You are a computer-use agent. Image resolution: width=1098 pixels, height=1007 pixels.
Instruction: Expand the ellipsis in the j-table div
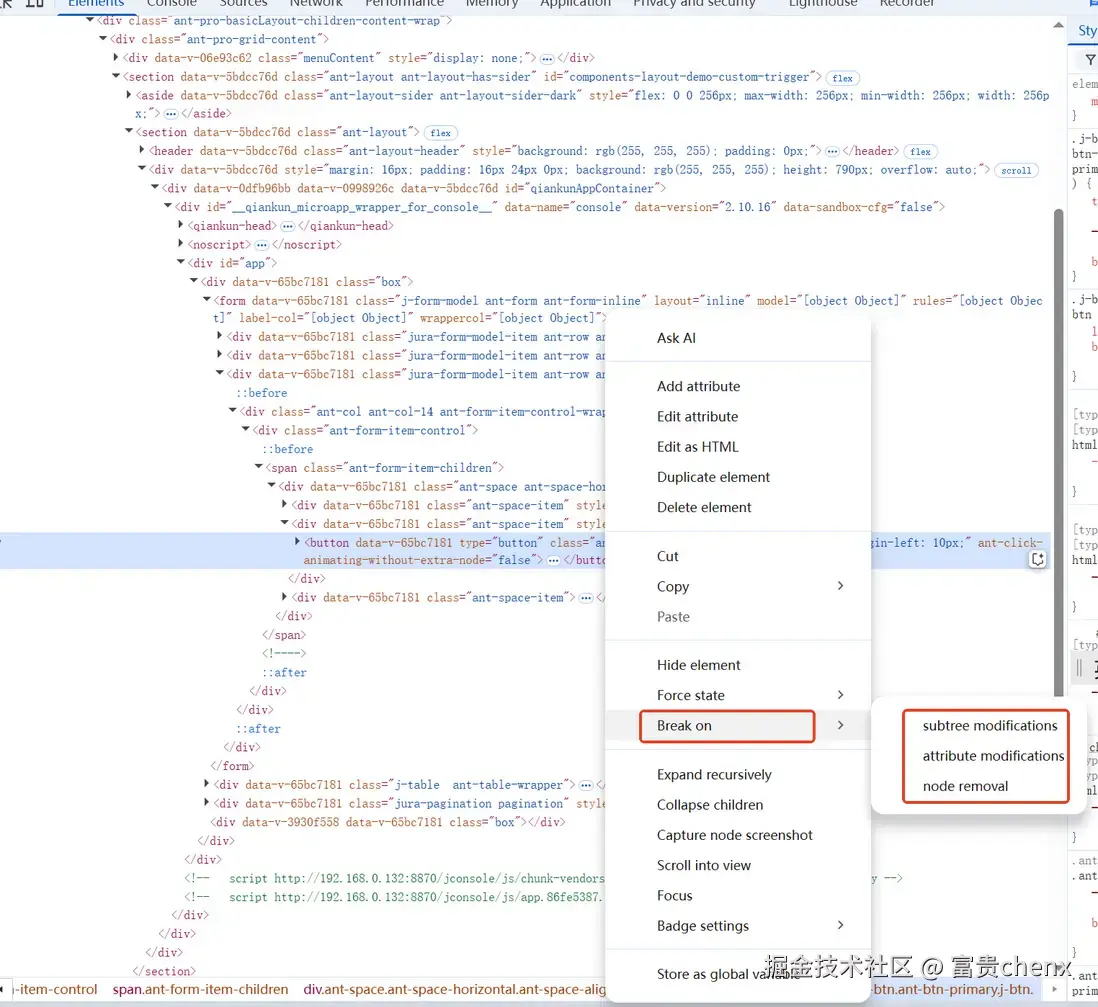586,786
